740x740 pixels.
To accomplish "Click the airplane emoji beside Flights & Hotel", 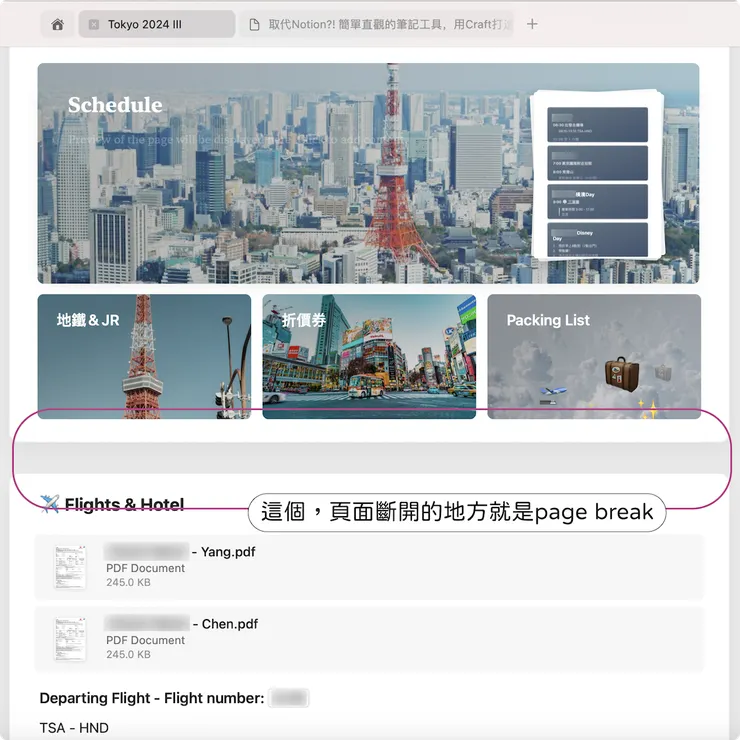I will pos(50,504).
